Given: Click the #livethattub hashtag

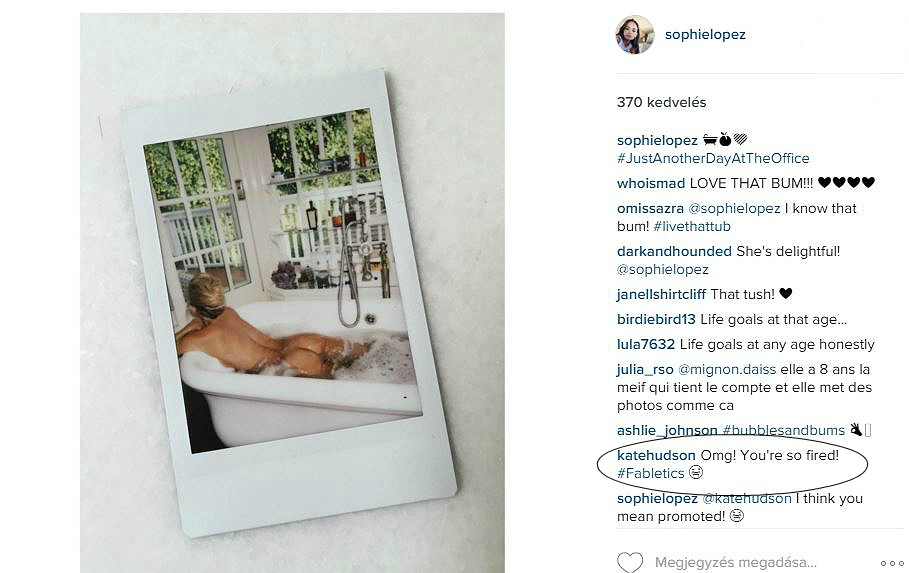Looking at the screenshot, I should tap(692, 226).
